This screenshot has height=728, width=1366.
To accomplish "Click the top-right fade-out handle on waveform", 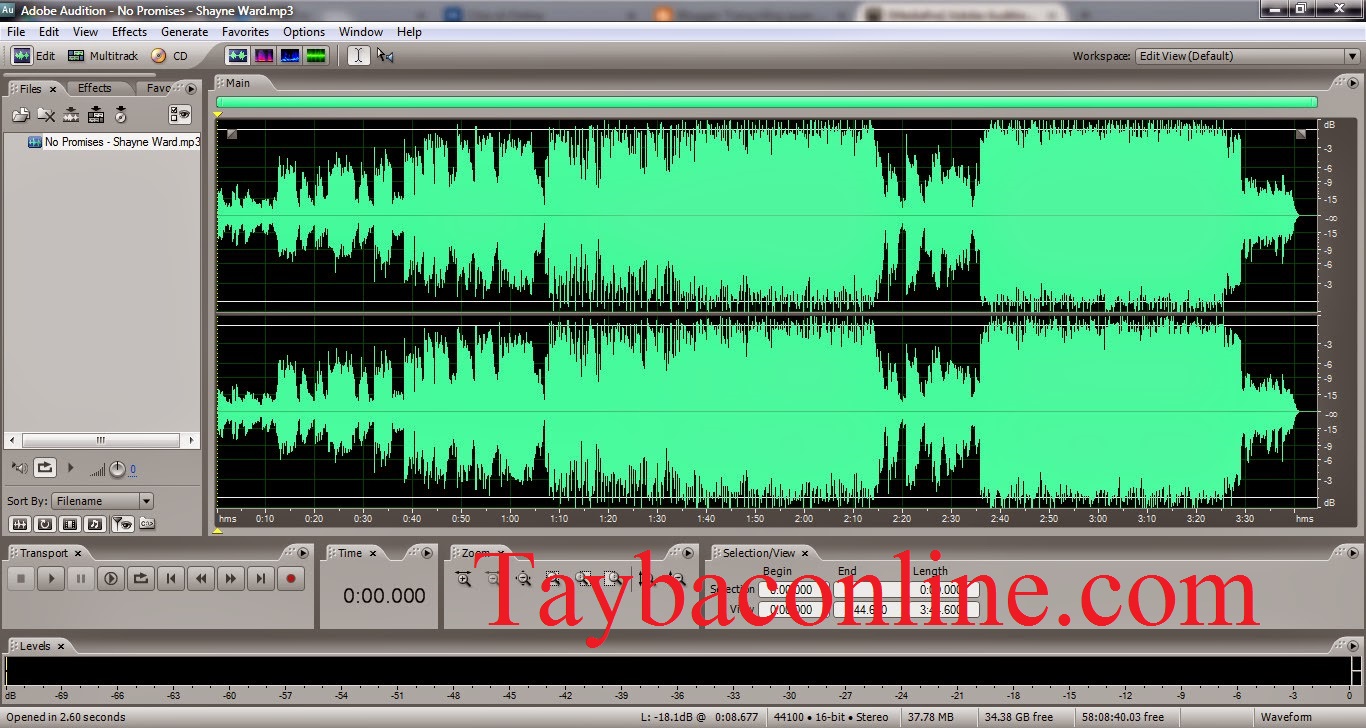I will [1301, 134].
